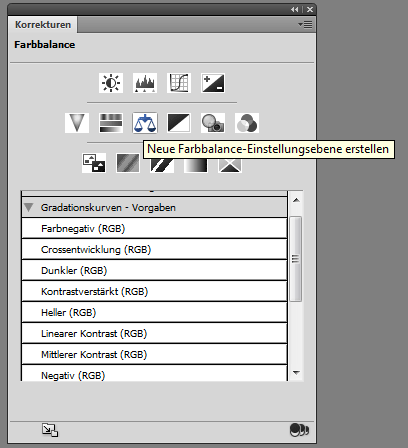Create an Exposure adjustment layer
The height and width of the screenshot is (448, 408).
[213, 83]
